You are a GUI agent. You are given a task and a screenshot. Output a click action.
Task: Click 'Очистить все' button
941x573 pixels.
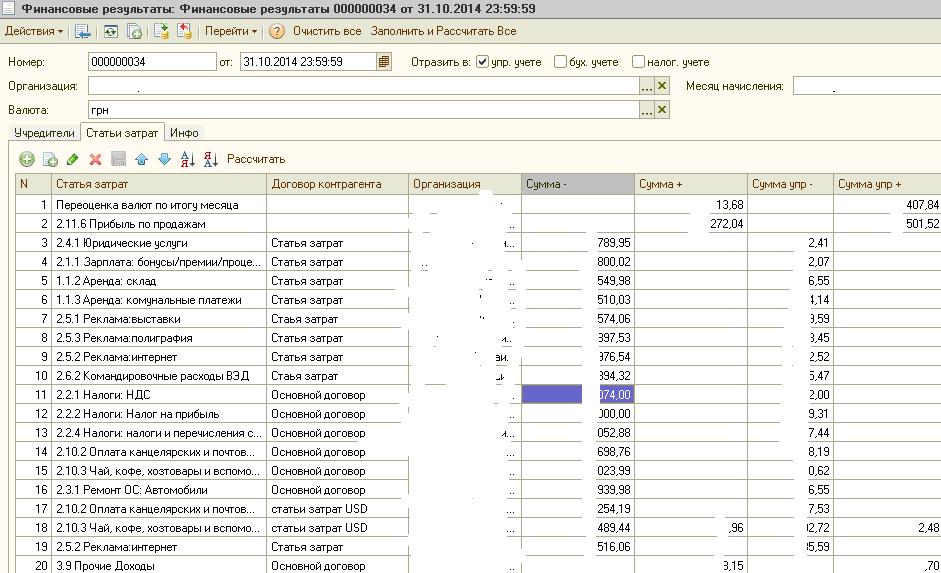(x=327, y=31)
